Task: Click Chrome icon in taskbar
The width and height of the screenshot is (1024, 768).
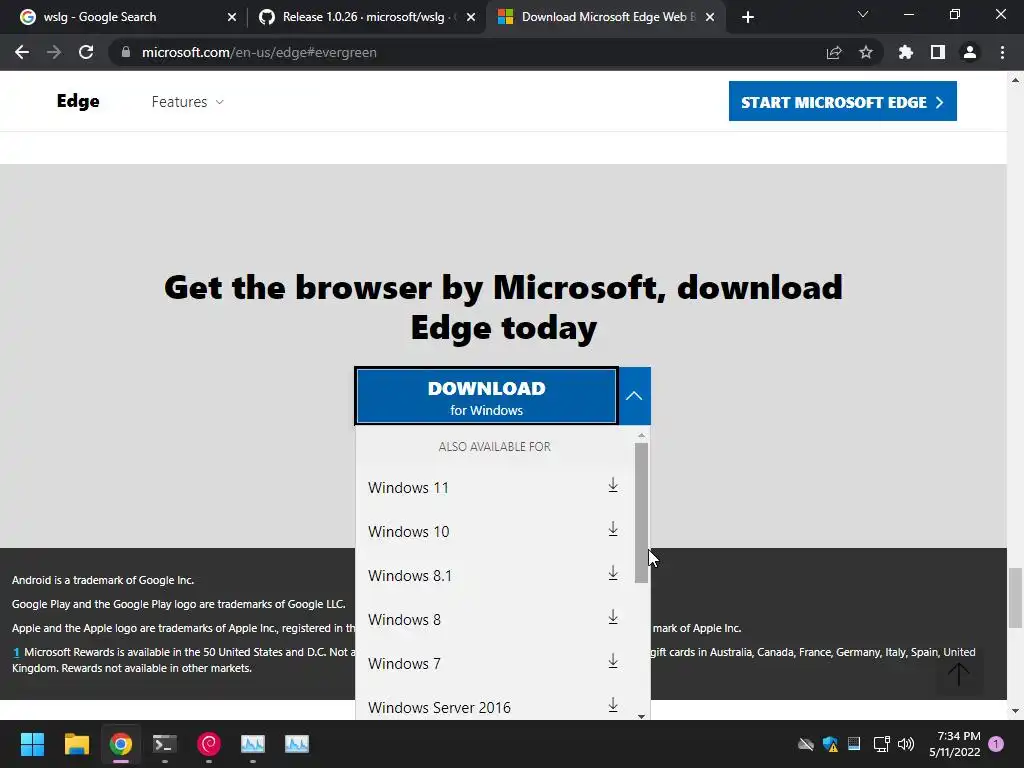Action: pyautogui.click(x=121, y=744)
